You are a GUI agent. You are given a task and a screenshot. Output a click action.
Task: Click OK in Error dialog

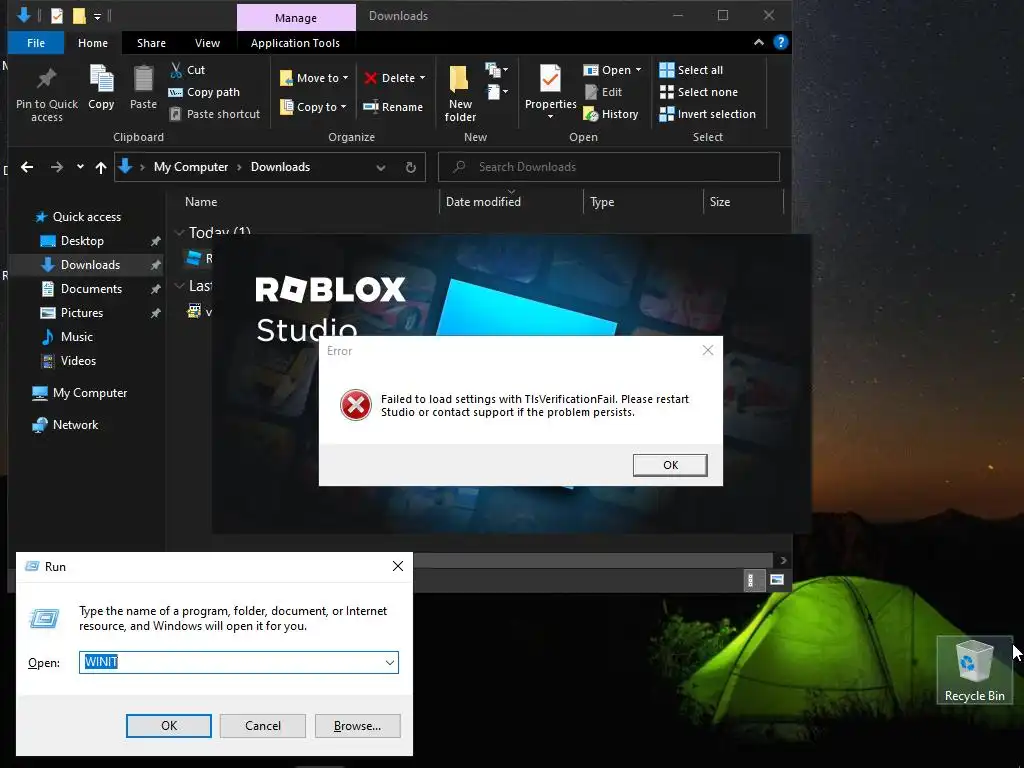tap(670, 465)
